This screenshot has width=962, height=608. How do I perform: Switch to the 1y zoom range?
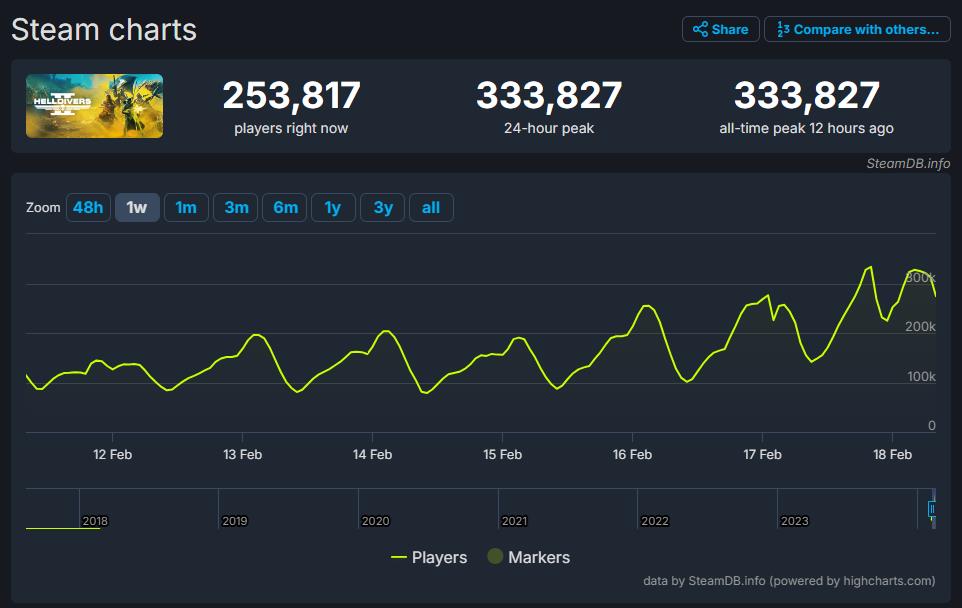click(333, 208)
